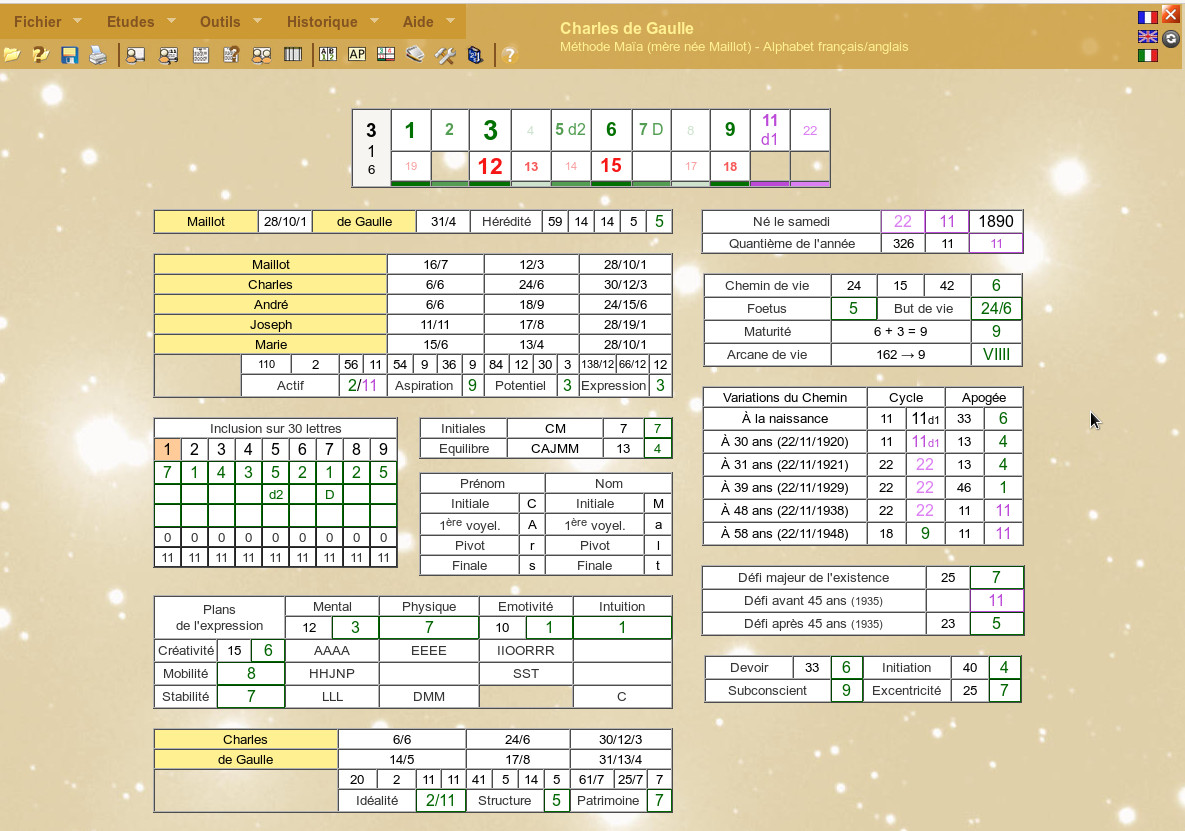
Task: Click the gray circular refresh icon
Action: pos(1171,39)
